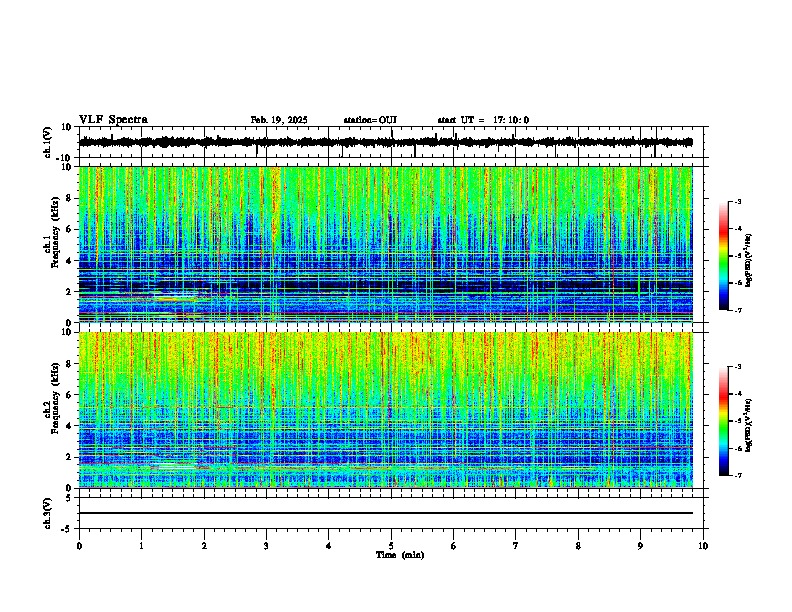
Task: Click the ch.1 spectrogram panel
Action: tap(385, 244)
